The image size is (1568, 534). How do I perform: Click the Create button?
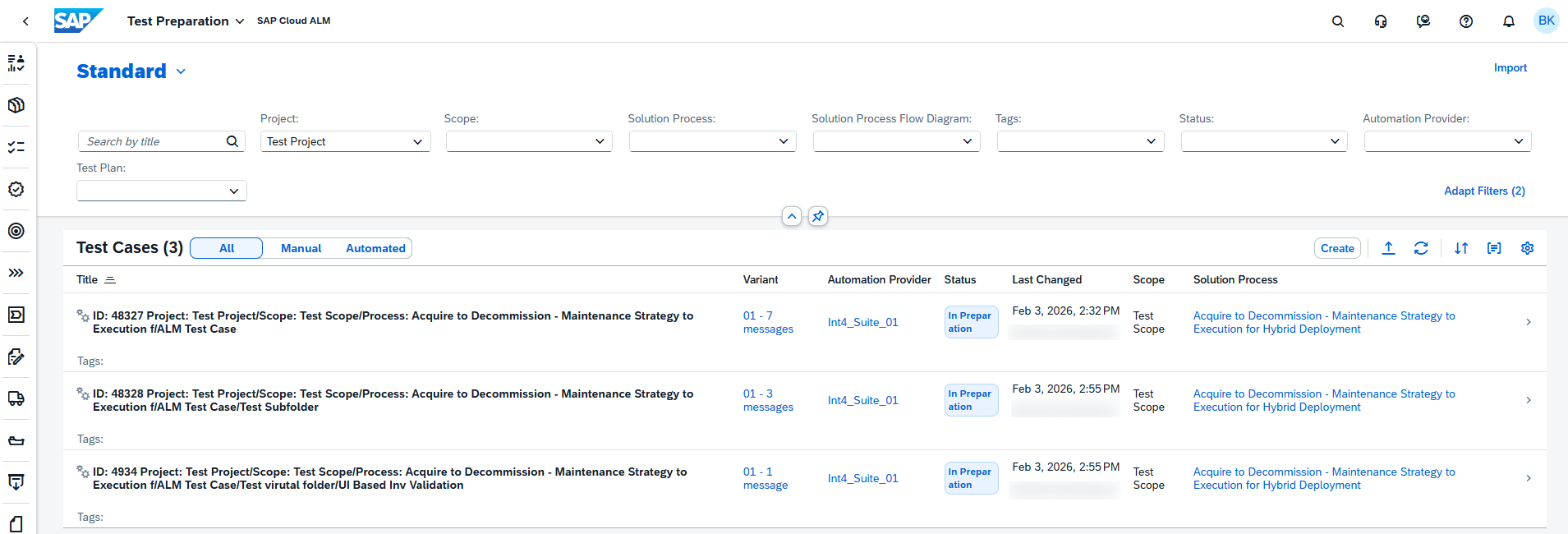[1337, 248]
